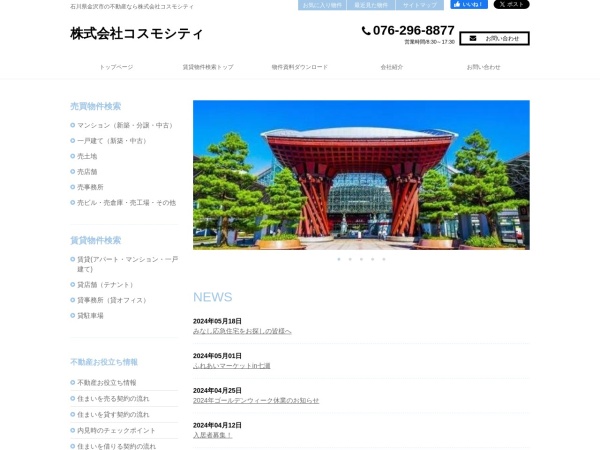Select マンション（新築・分譲・中古） in the sales search
This screenshot has width=600, height=450.
(x=126, y=125)
